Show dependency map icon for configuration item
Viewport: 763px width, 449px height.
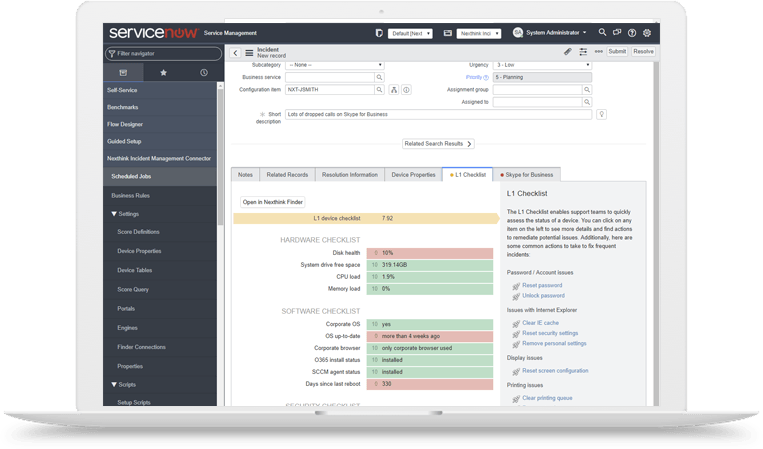394,90
